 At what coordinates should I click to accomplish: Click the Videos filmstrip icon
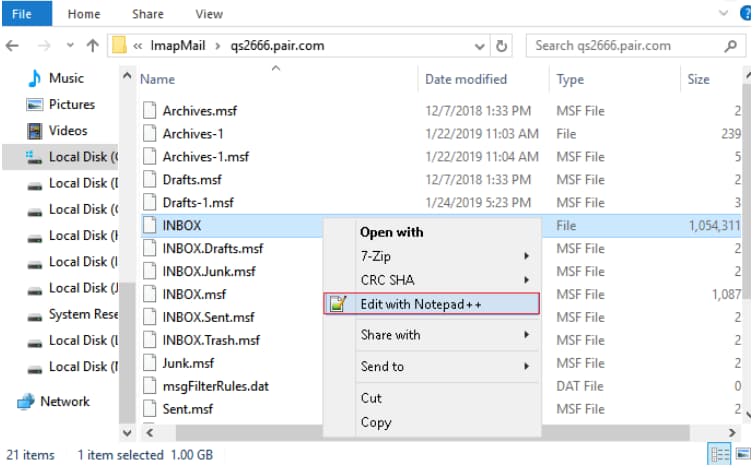point(35,130)
